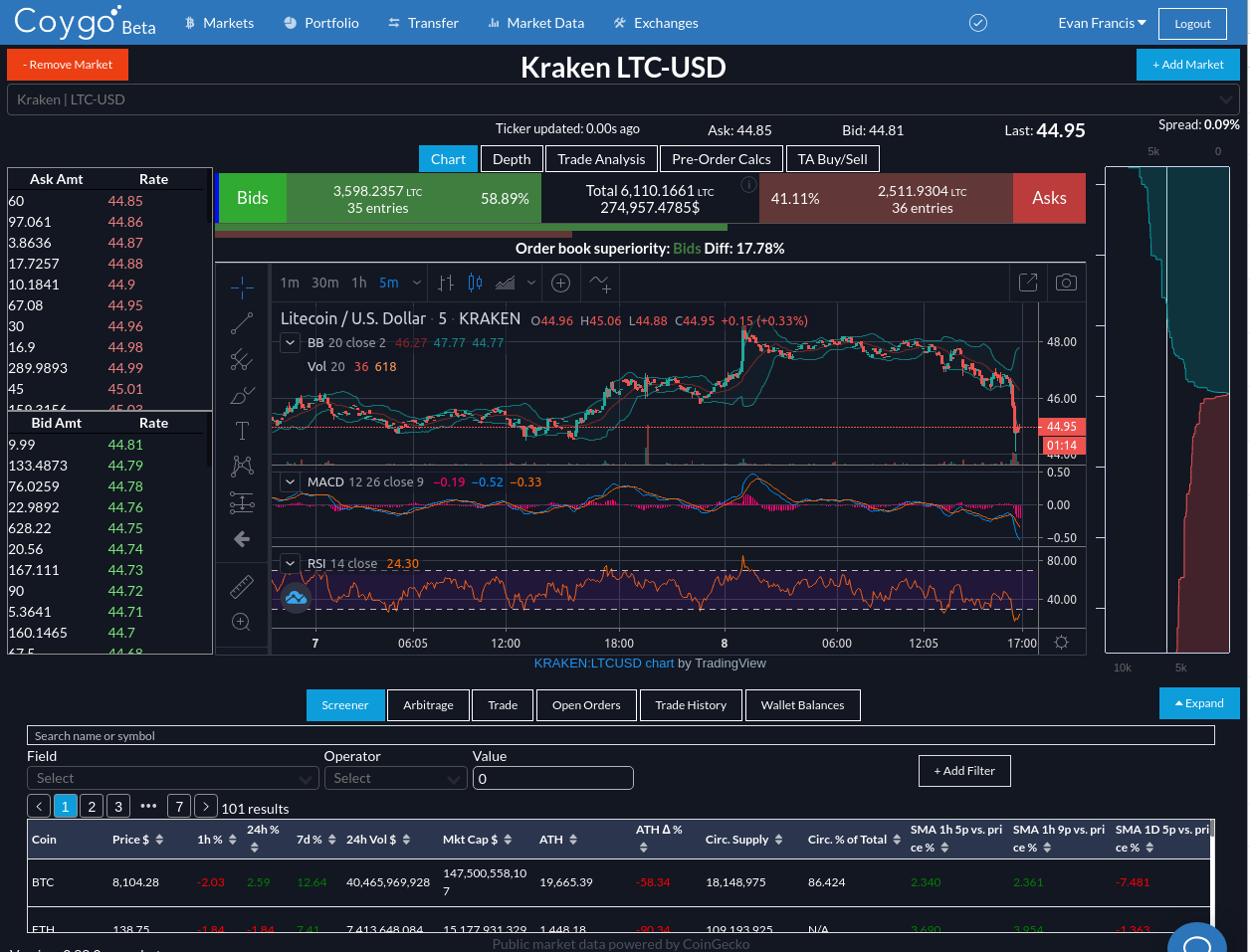Click the info icon beside Total amount
The image size is (1250, 952).
click(749, 185)
